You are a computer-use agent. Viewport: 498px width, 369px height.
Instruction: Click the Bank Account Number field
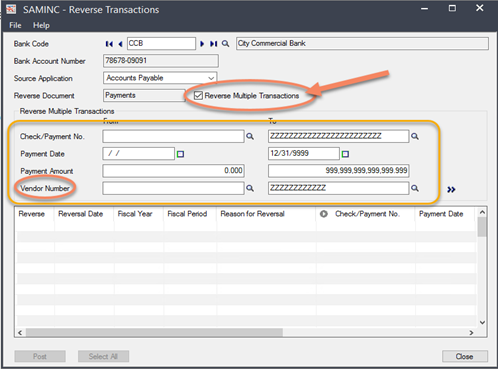point(161,61)
